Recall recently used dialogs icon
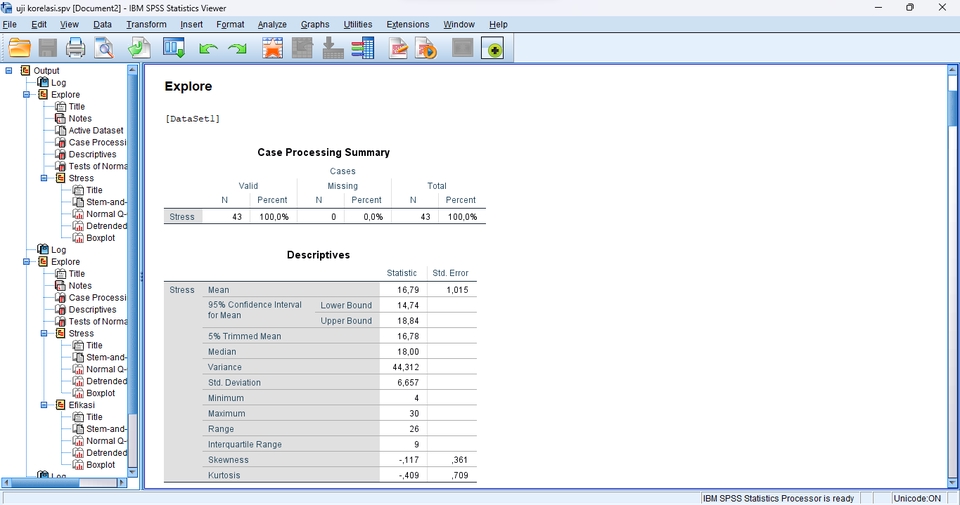 pyautogui.click(x=173, y=48)
